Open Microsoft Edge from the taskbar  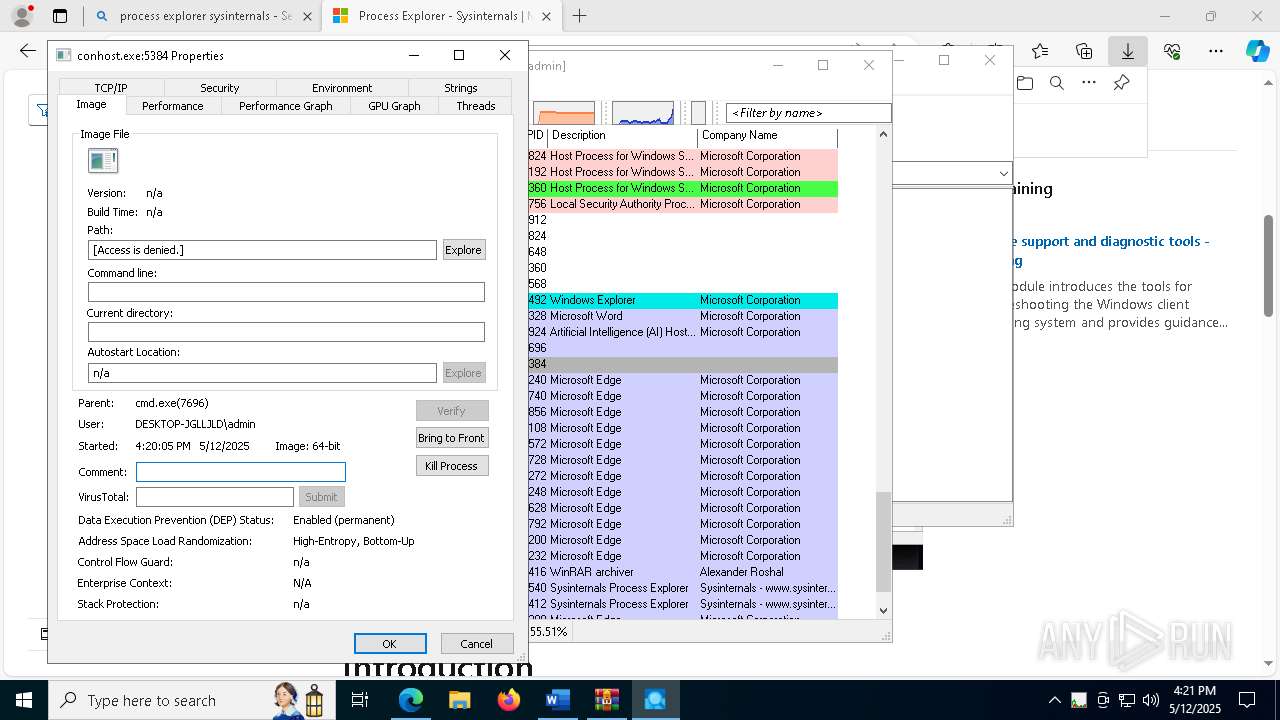tap(411, 700)
